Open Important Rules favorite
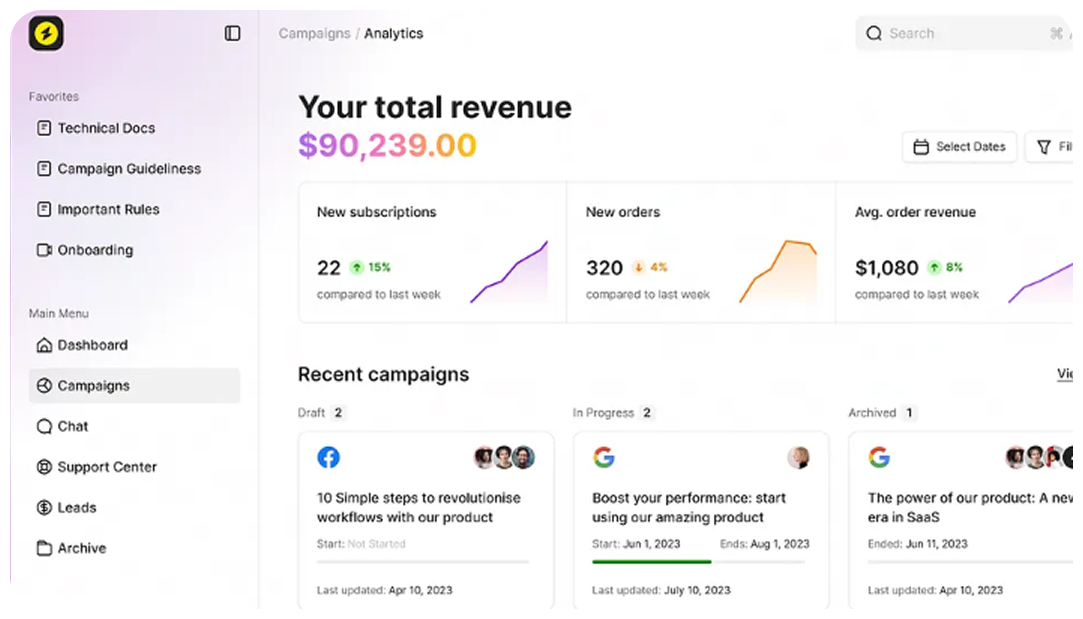The image size is (1083, 619). click(x=107, y=210)
